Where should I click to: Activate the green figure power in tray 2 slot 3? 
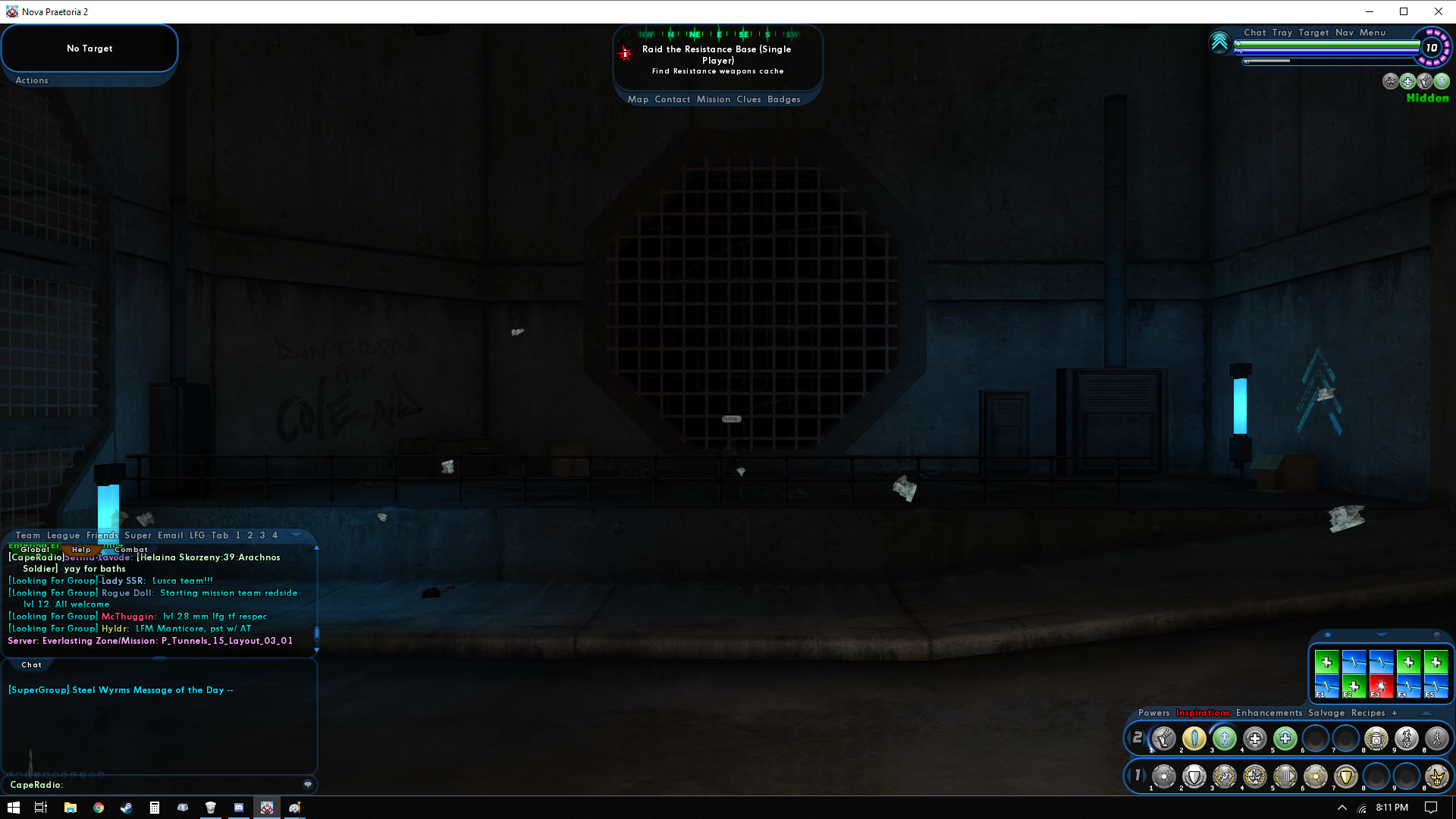1225,738
